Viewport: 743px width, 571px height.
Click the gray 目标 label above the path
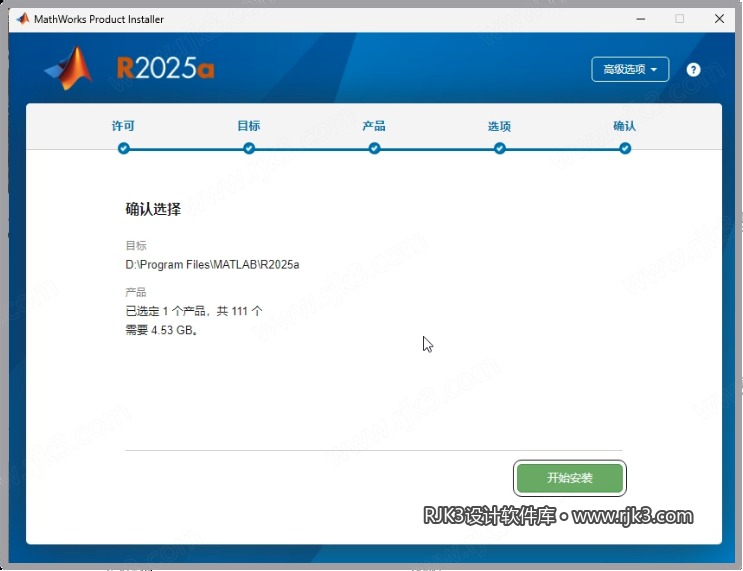pos(136,245)
